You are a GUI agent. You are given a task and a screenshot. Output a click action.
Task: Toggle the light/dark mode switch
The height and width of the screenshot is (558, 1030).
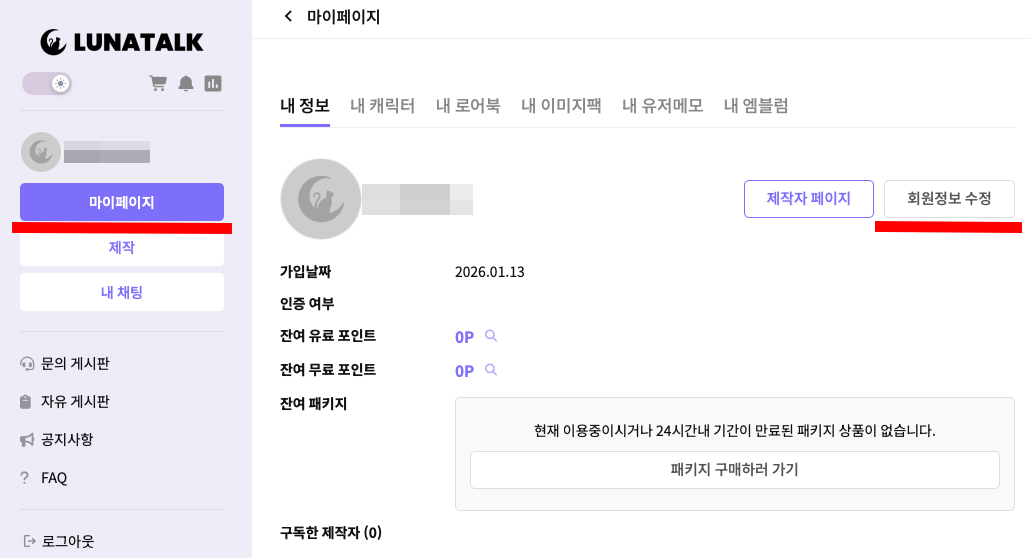pyautogui.click(x=47, y=83)
